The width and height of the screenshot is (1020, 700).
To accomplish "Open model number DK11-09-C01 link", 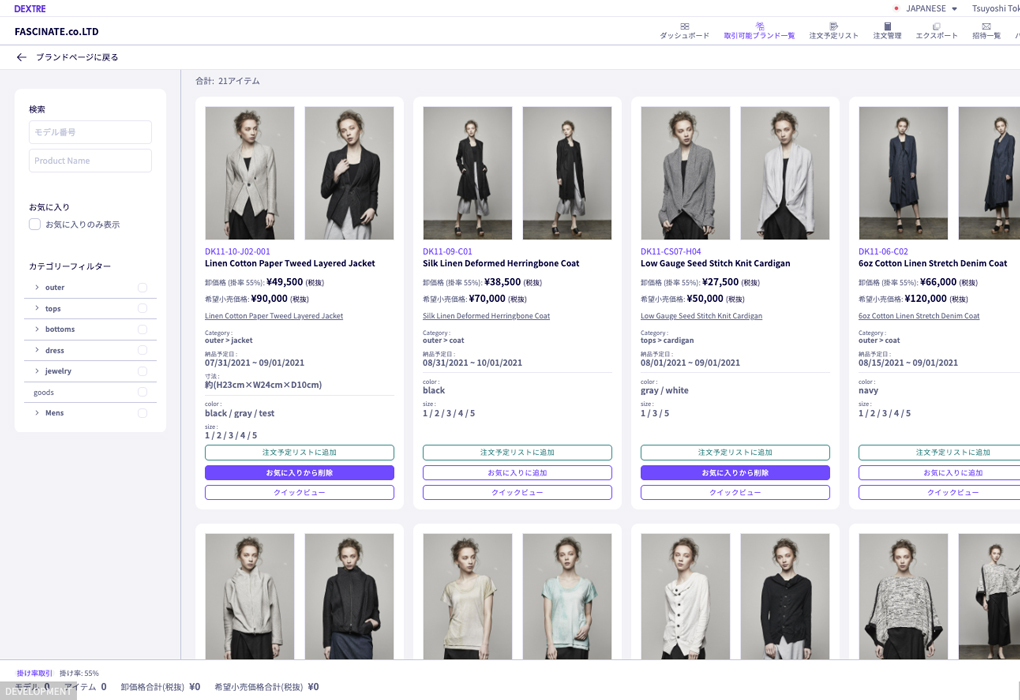I will point(448,252).
